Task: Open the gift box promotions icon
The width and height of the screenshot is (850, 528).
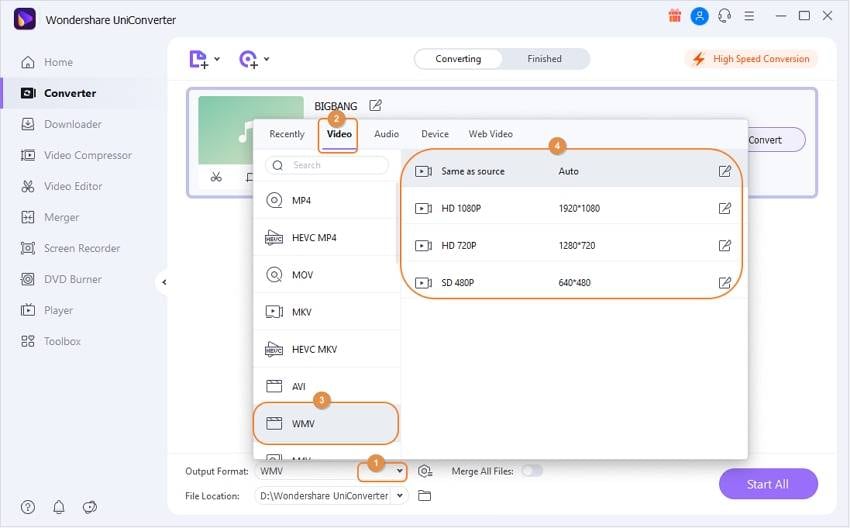Action: pos(674,16)
